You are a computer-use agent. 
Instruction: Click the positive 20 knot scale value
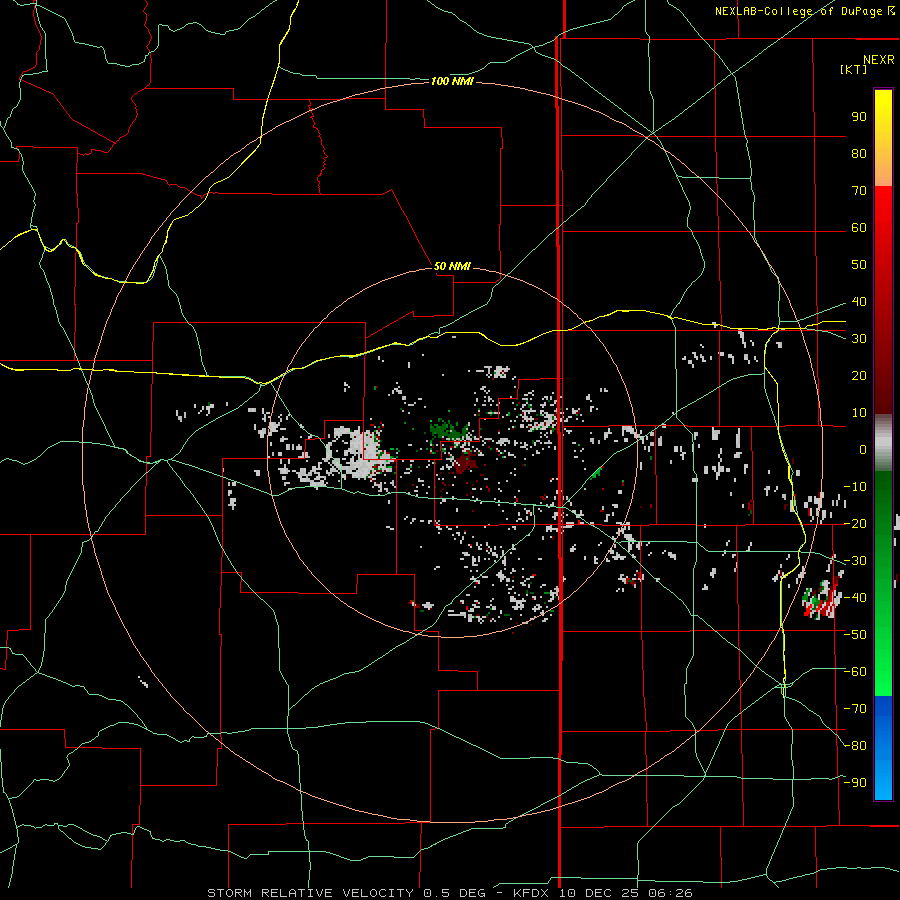[859, 376]
